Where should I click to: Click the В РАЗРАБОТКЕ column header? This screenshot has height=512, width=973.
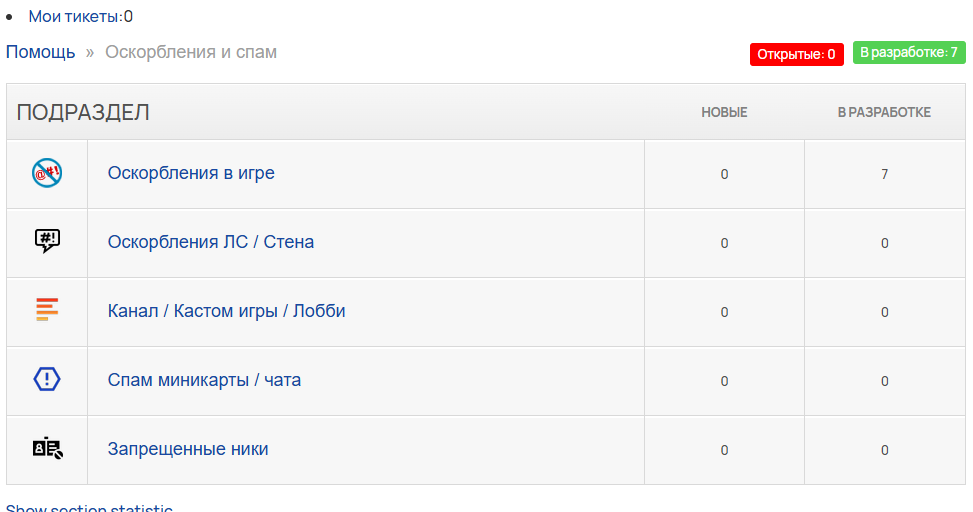pyautogui.click(x=884, y=112)
